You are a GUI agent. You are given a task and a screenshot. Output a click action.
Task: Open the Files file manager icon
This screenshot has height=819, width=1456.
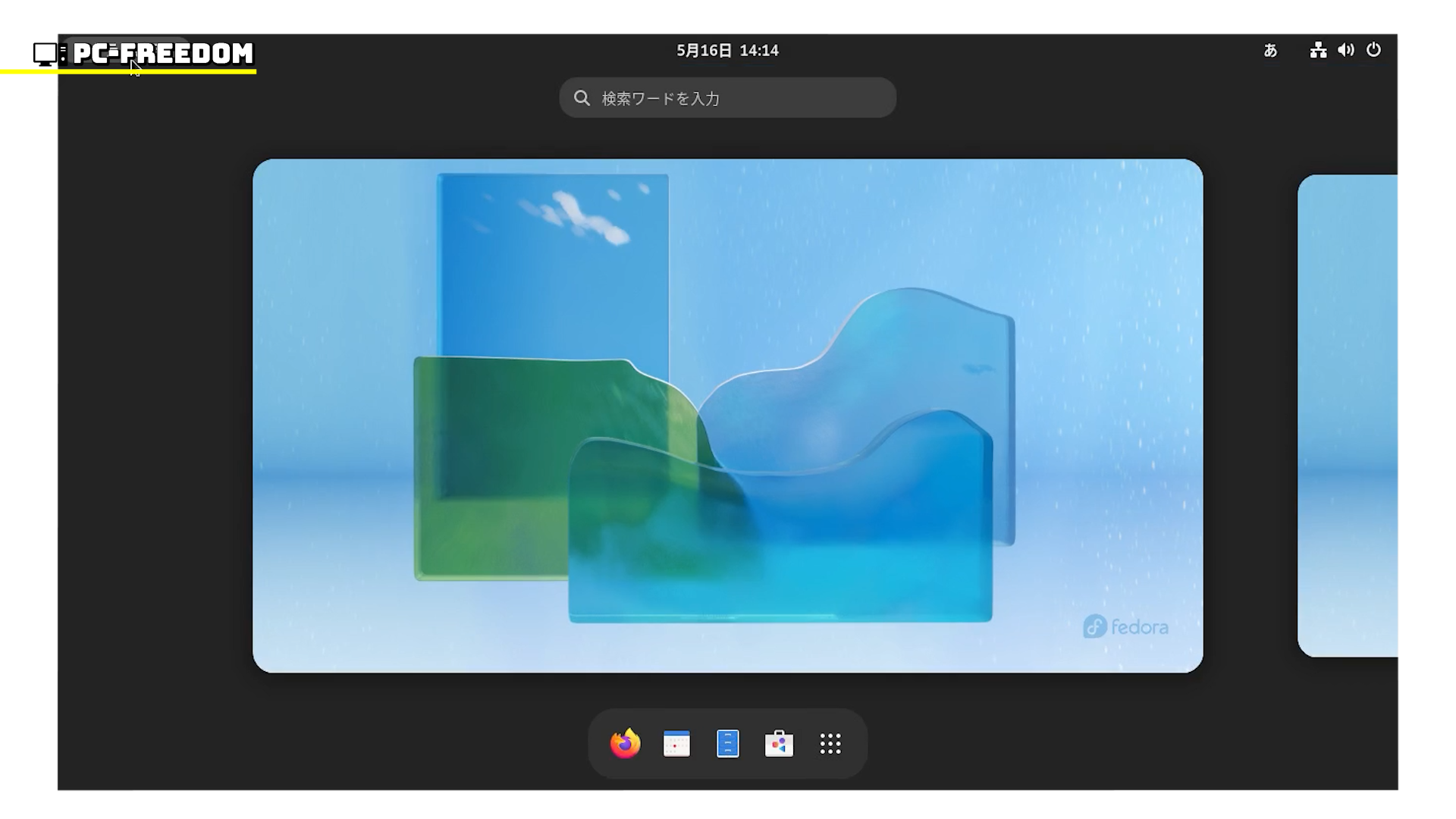click(727, 744)
